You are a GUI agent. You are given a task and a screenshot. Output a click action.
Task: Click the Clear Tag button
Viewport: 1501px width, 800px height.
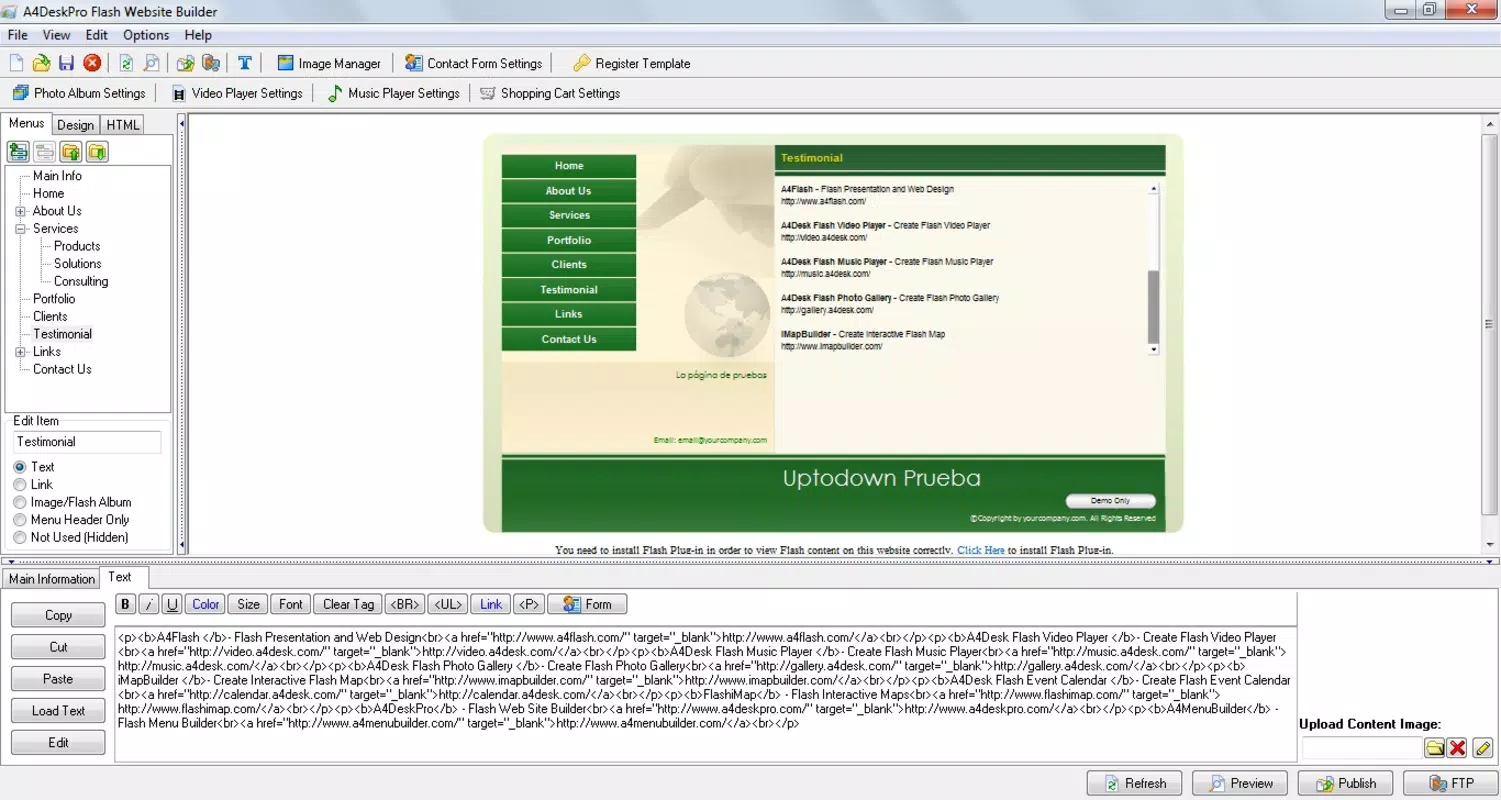(x=348, y=604)
